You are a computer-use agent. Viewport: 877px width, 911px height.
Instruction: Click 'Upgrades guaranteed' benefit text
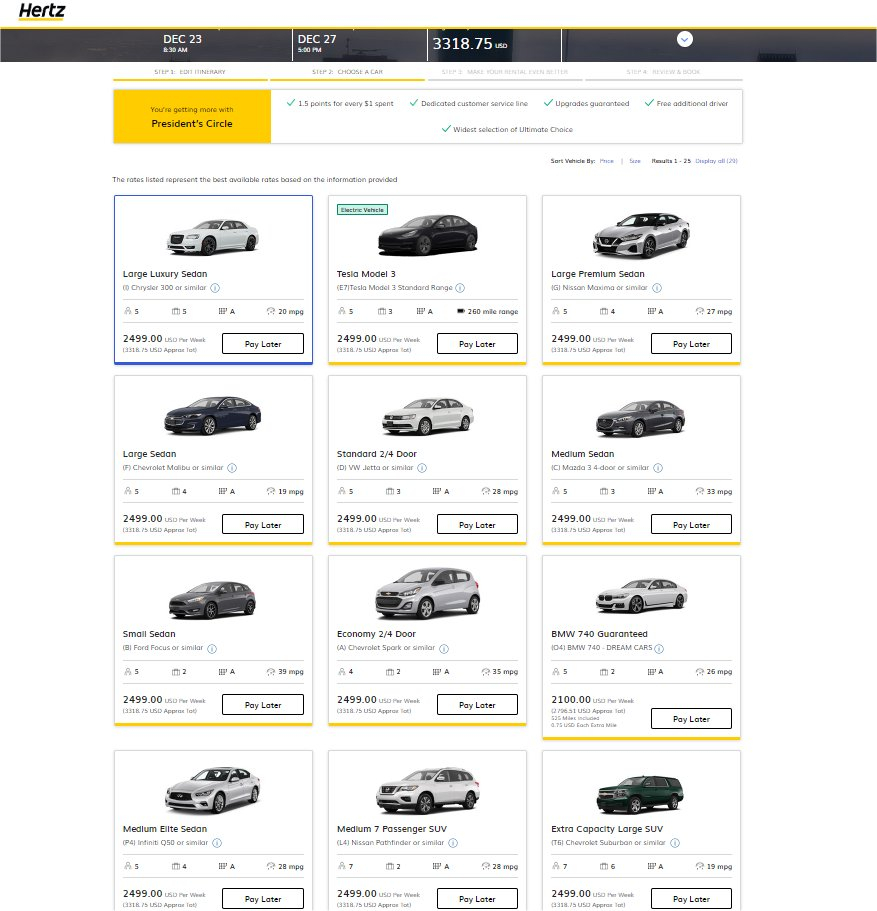pyautogui.click(x=592, y=103)
